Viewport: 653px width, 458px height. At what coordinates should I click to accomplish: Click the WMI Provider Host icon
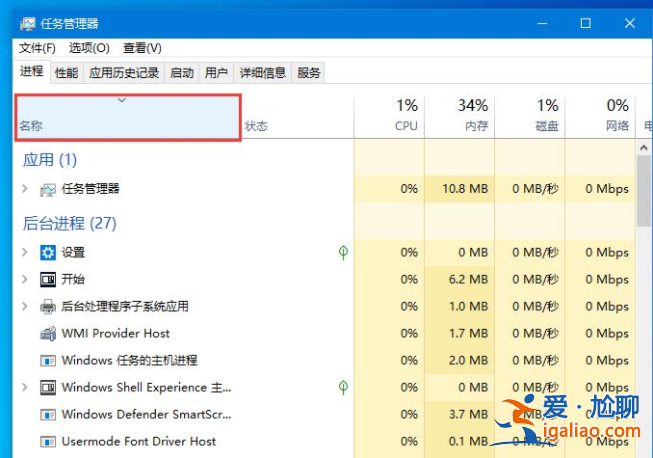pyautogui.click(x=48, y=334)
